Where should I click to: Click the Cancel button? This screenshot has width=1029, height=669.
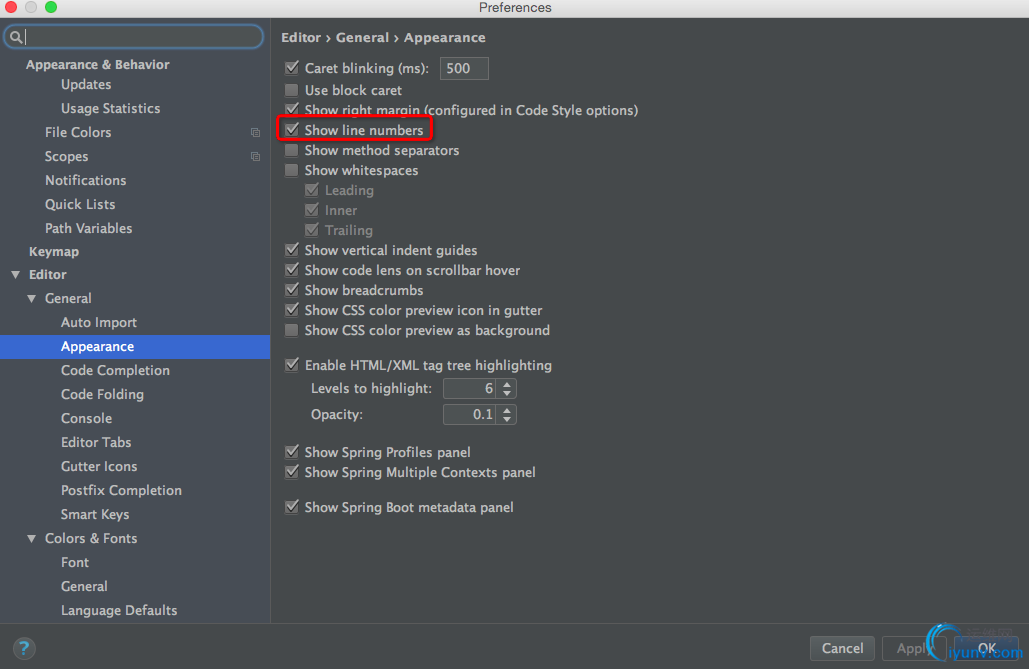(x=842, y=649)
